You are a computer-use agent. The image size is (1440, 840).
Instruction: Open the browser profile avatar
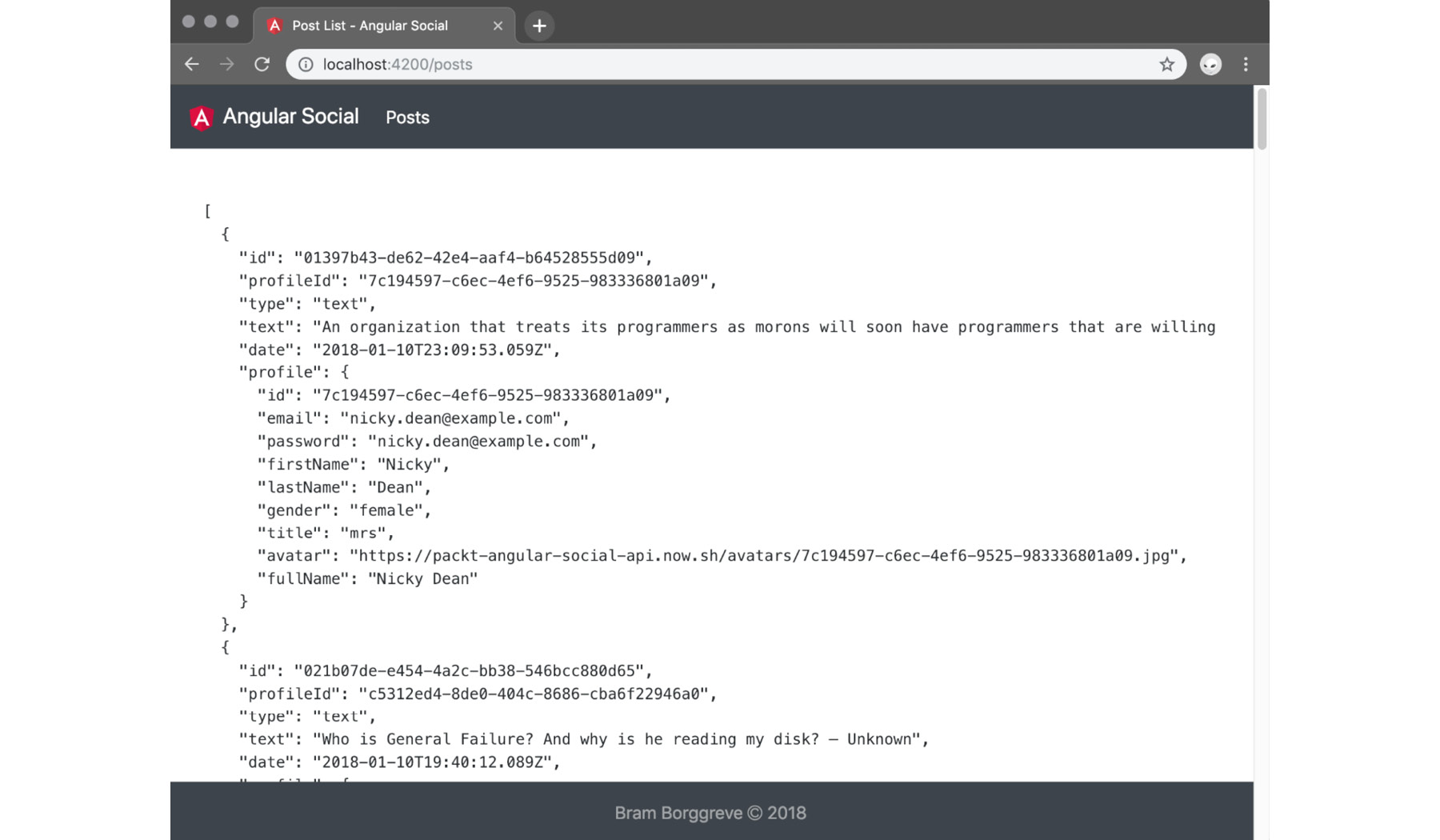click(x=1210, y=64)
